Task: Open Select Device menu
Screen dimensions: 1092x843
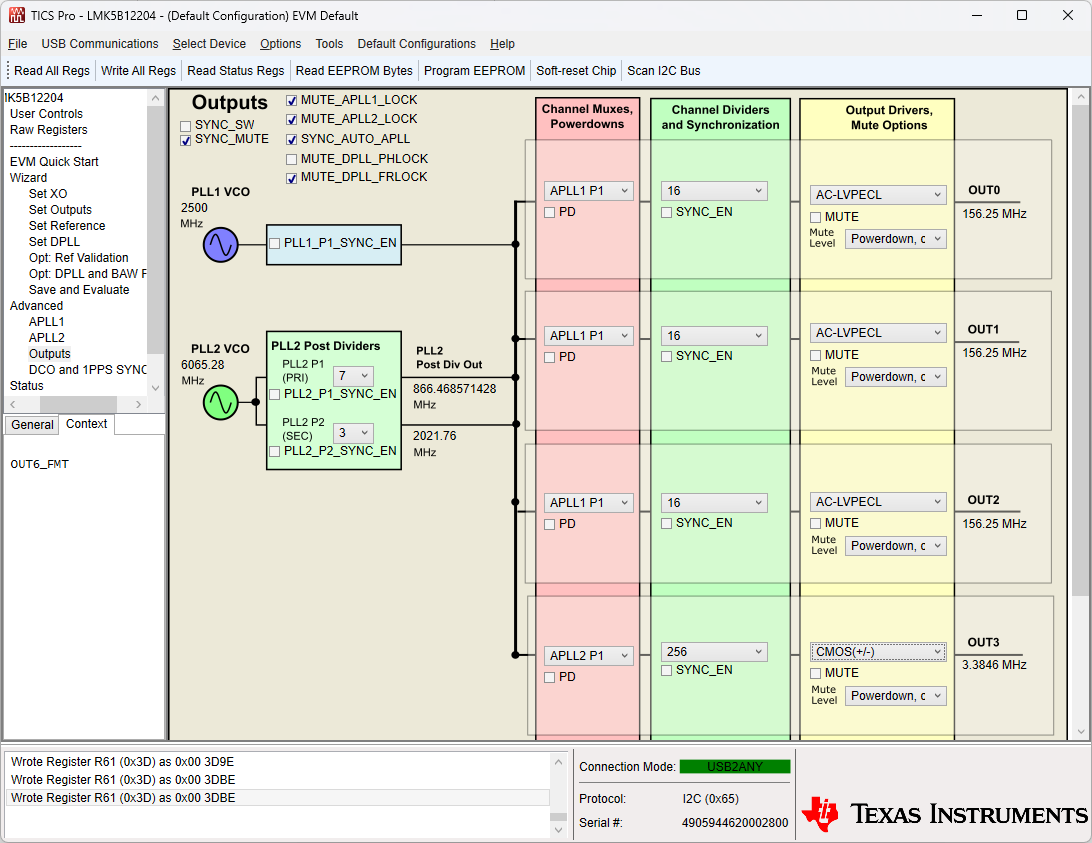Action: coord(209,44)
